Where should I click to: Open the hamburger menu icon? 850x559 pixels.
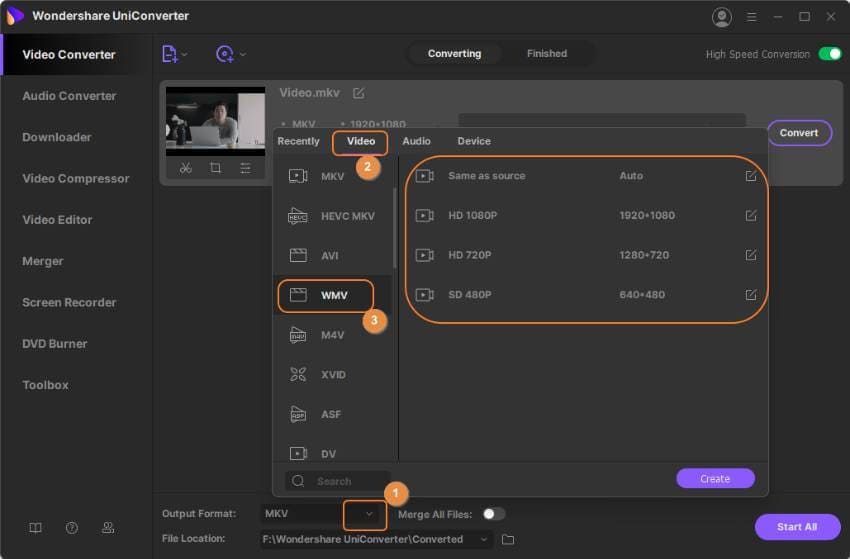pyautogui.click(x=751, y=17)
